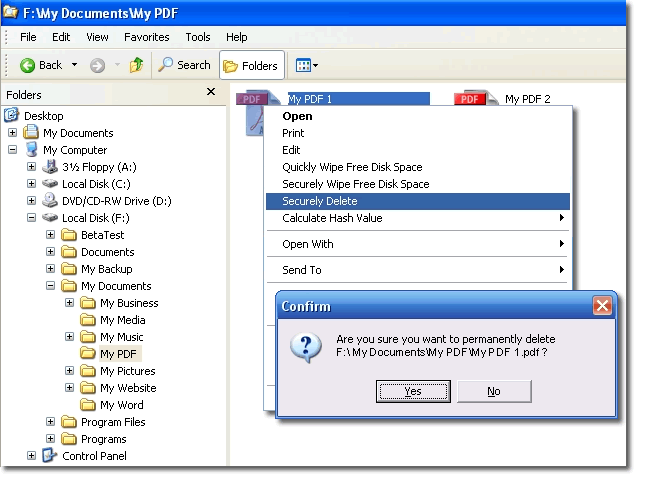Collapse the My Documents folder under F:
This screenshot has height=500, width=650.
[x=51, y=286]
